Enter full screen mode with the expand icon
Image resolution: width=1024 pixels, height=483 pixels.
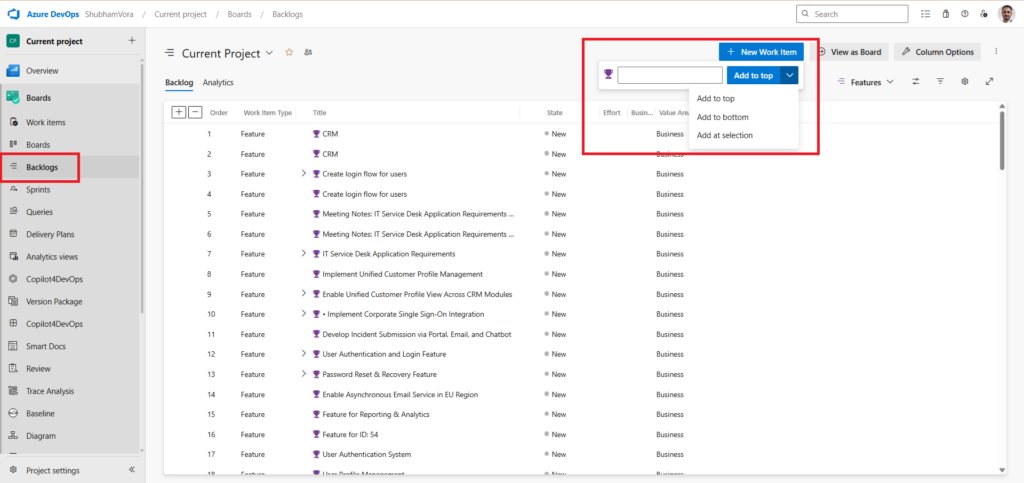[x=989, y=82]
